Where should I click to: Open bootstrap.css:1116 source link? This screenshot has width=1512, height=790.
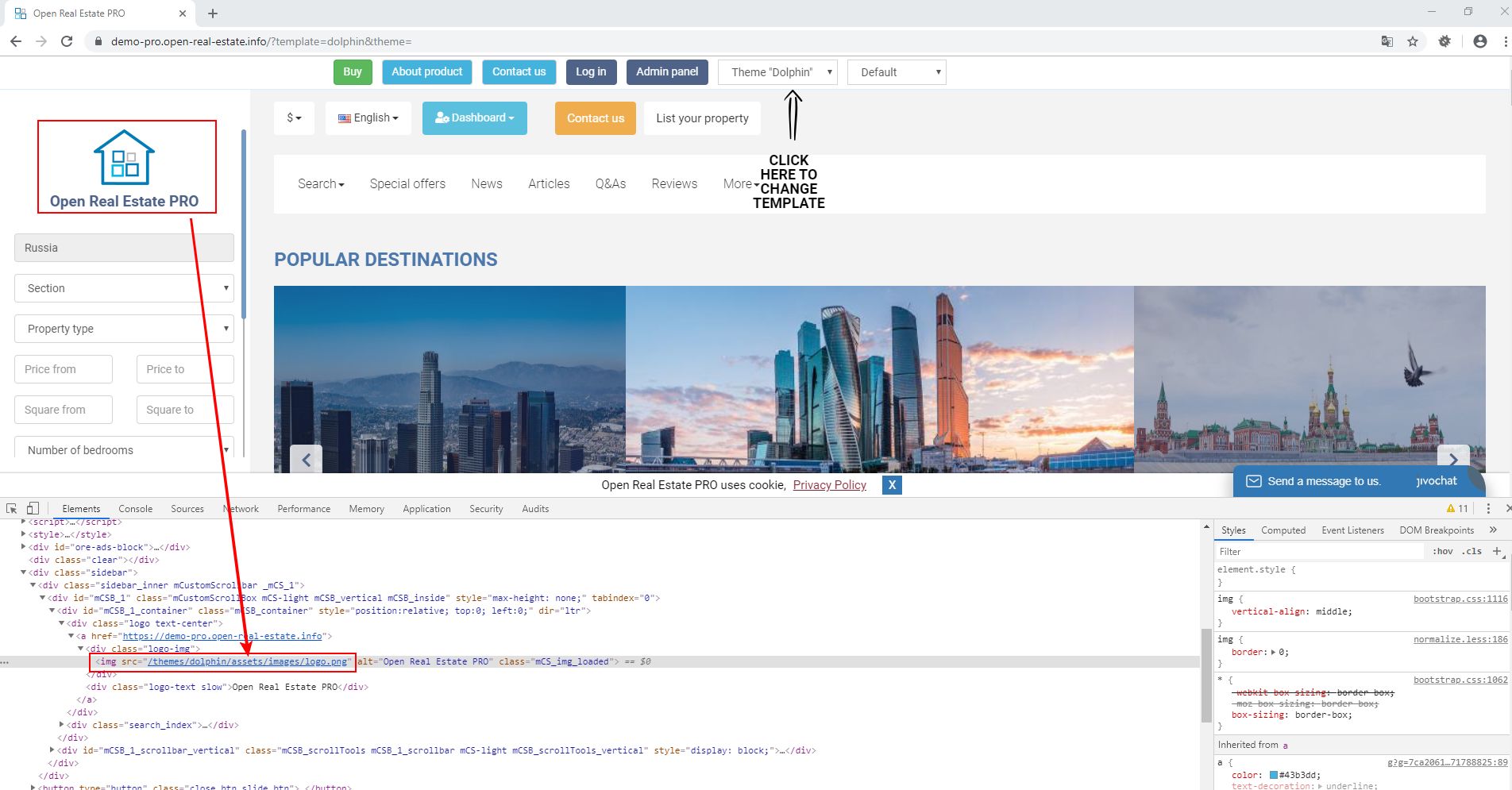pos(1460,599)
